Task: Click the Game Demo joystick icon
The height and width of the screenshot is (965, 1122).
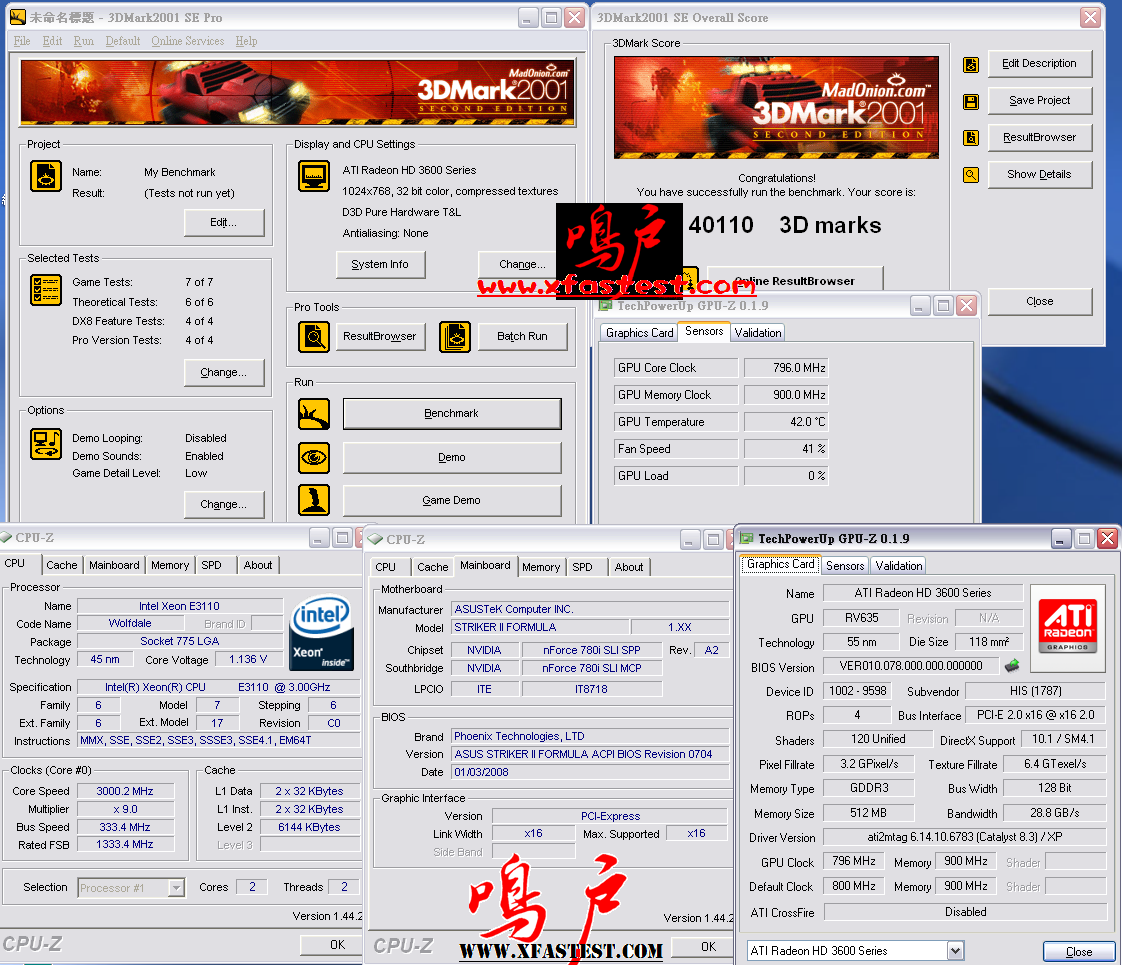Action: coord(313,500)
